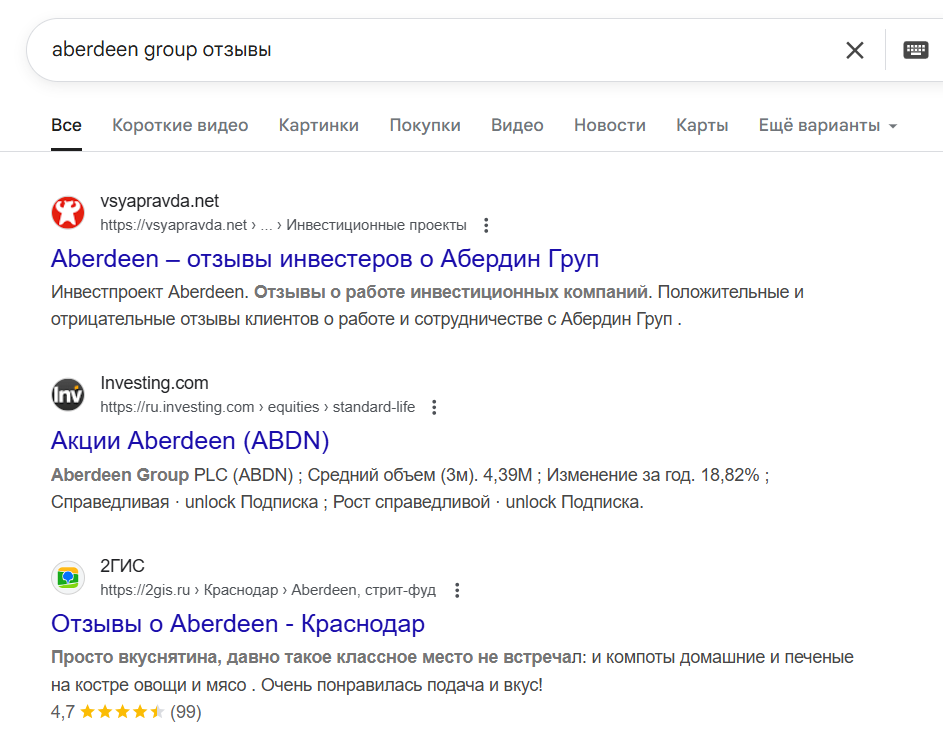Screen dimensions: 943x750
Task: Switch to the Видео tab
Action: click(517, 125)
